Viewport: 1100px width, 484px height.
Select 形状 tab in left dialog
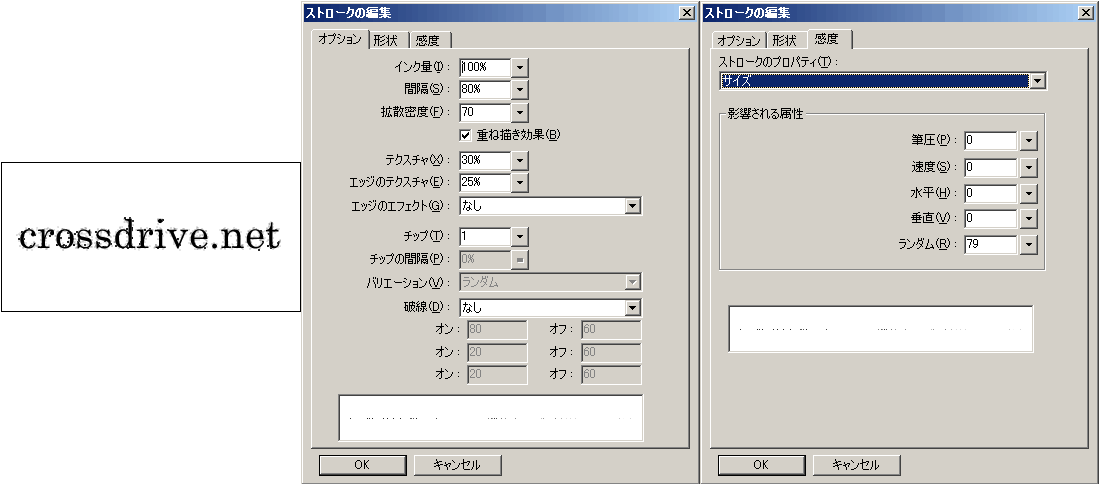coord(386,40)
